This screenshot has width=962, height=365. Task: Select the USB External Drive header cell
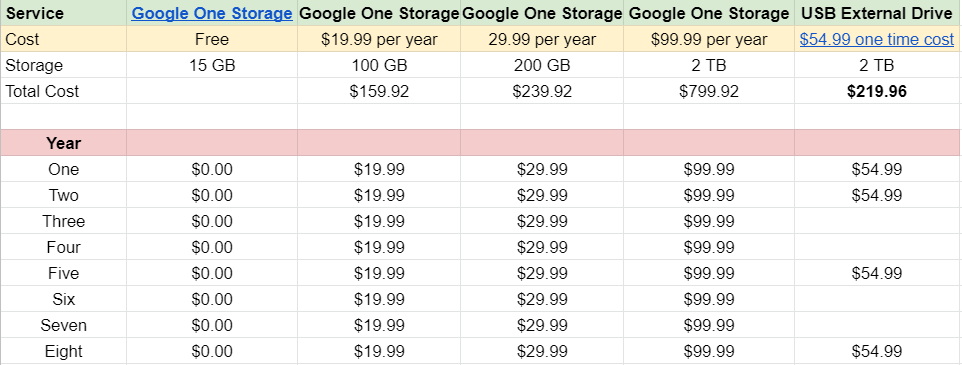pyautogui.click(x=878, y=13)
